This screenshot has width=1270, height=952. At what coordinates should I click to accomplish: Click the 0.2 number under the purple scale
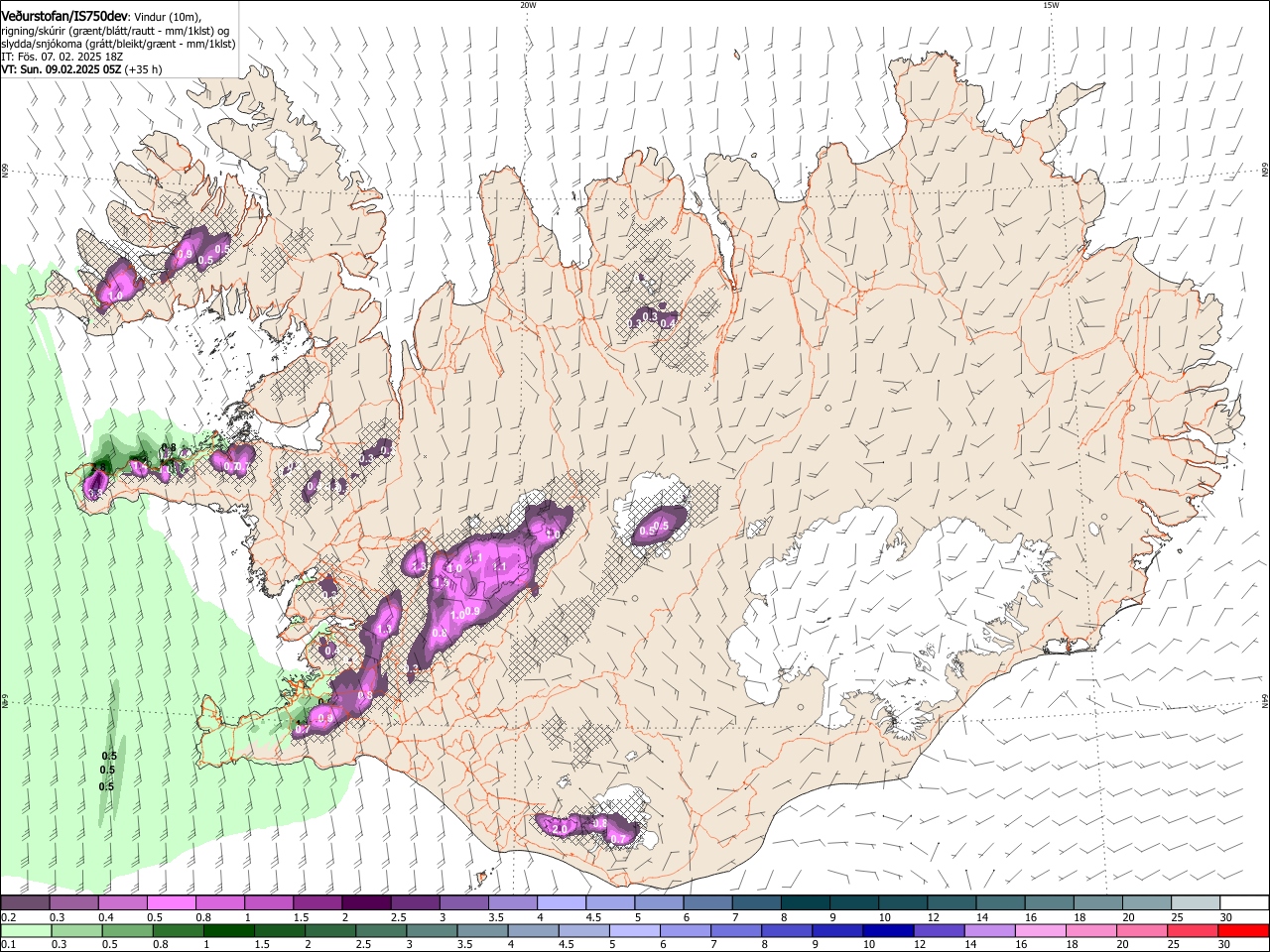[x=8, y=917]
